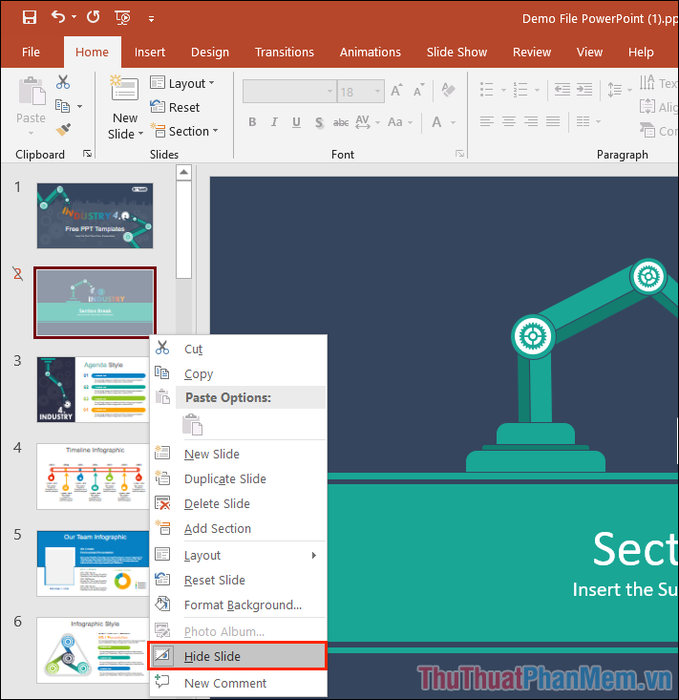Toggle Underline formatting
This screenshot has width=679, height=700.
coord(296,122)
